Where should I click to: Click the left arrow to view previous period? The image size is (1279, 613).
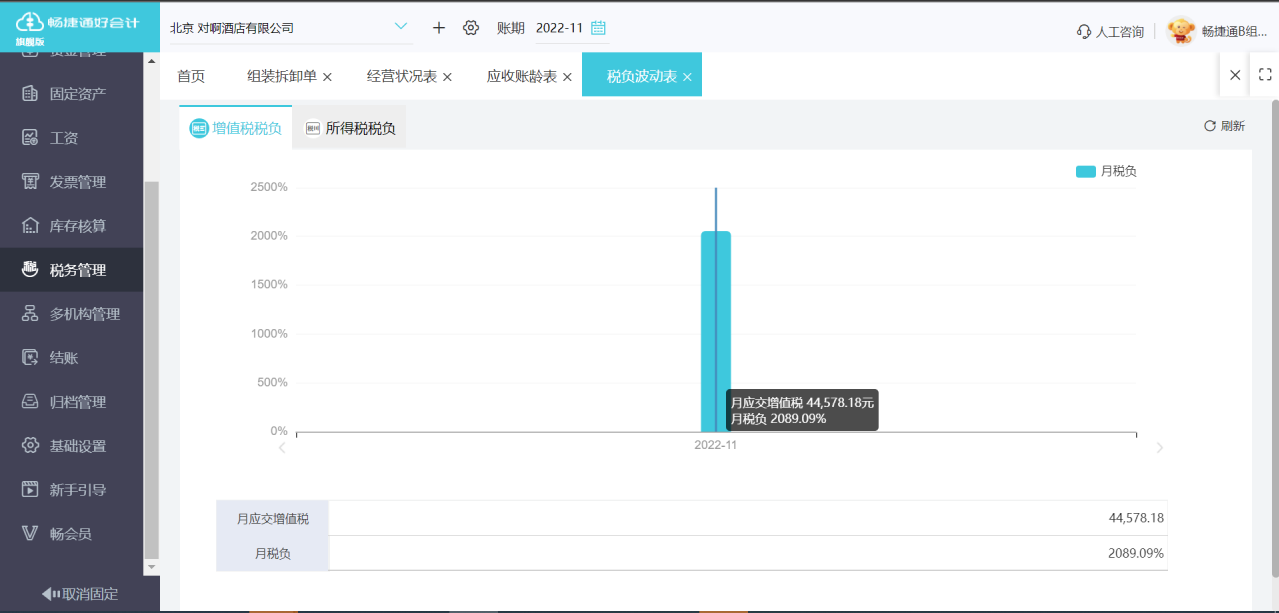[282, 448]
